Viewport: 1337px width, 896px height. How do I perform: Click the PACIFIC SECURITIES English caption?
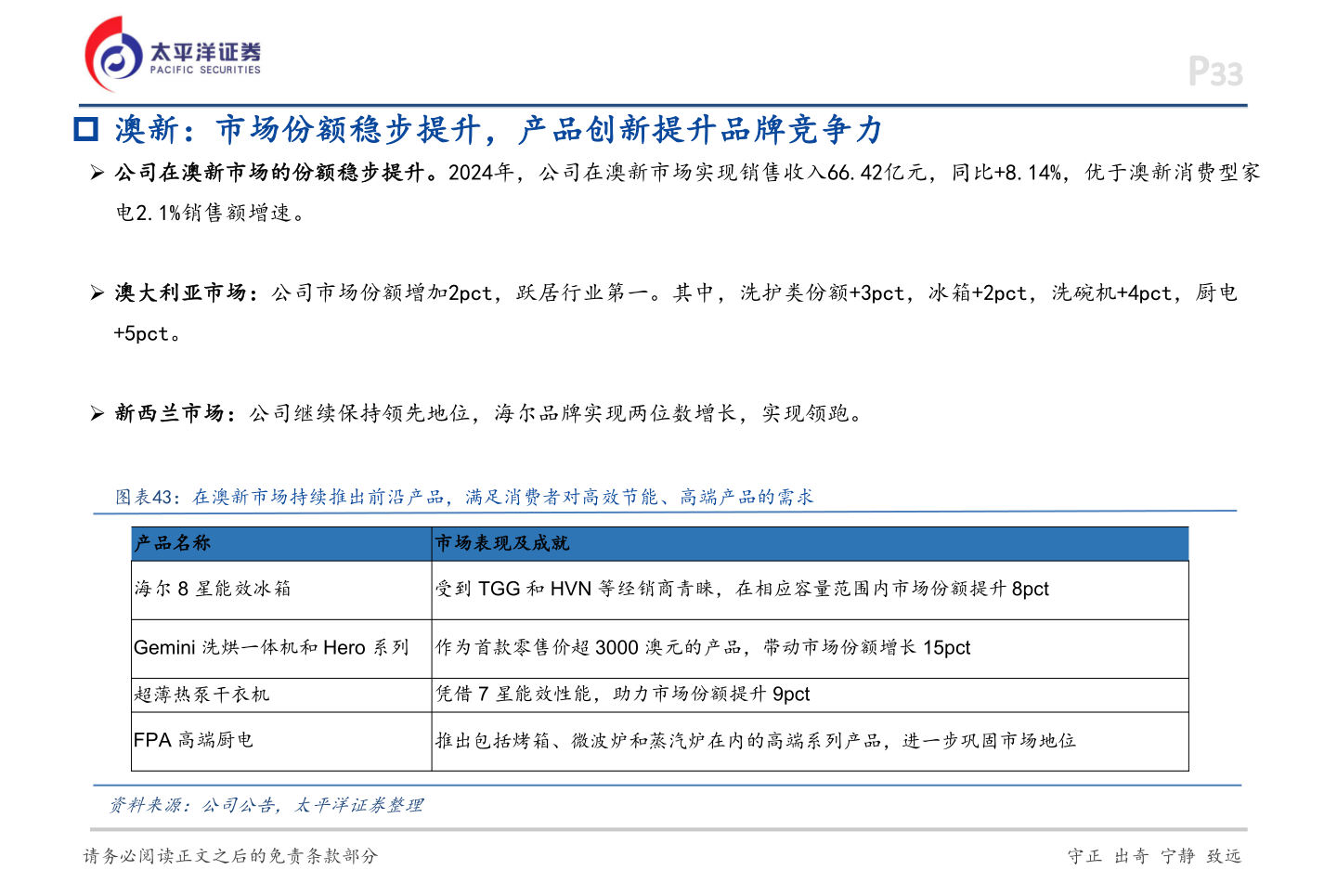tap(205, 71)
